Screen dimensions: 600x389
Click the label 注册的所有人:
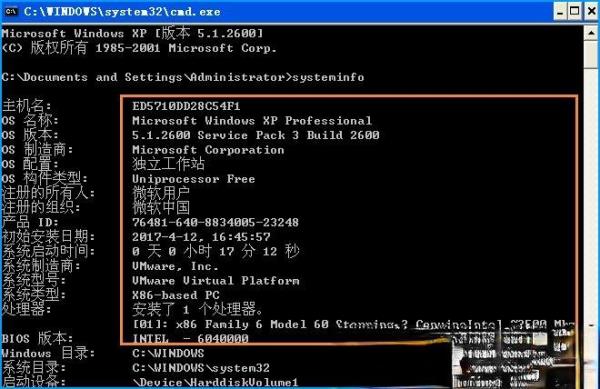48,193
